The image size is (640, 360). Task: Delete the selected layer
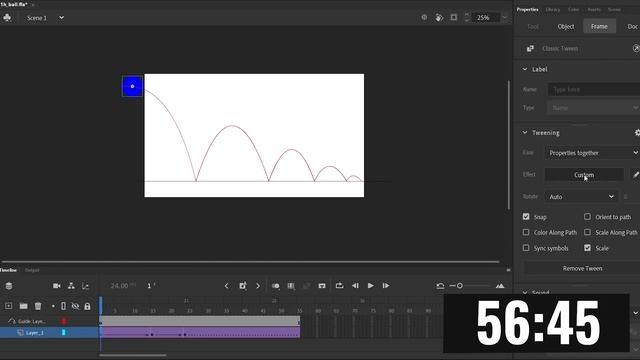click(x=38, y=306)
